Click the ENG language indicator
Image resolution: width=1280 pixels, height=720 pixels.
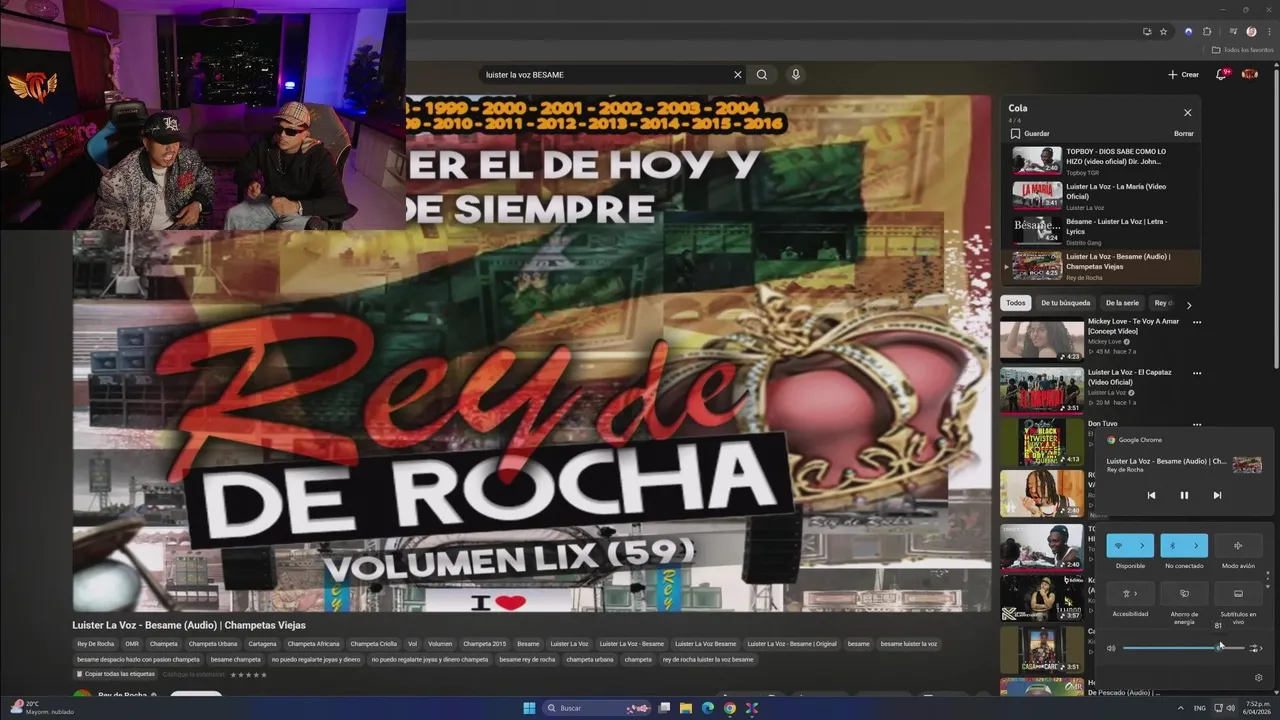click(x=1199, y=708)
